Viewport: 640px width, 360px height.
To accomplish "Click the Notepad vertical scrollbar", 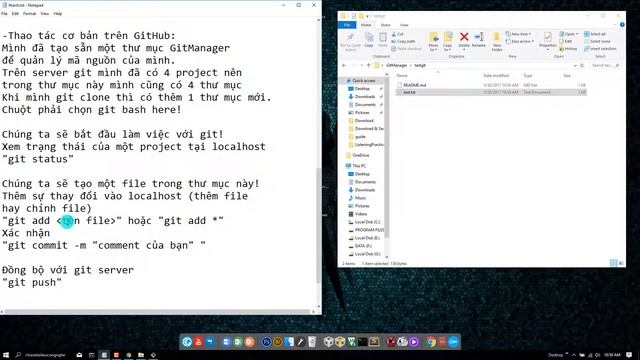I will click(x=319, y=225).
